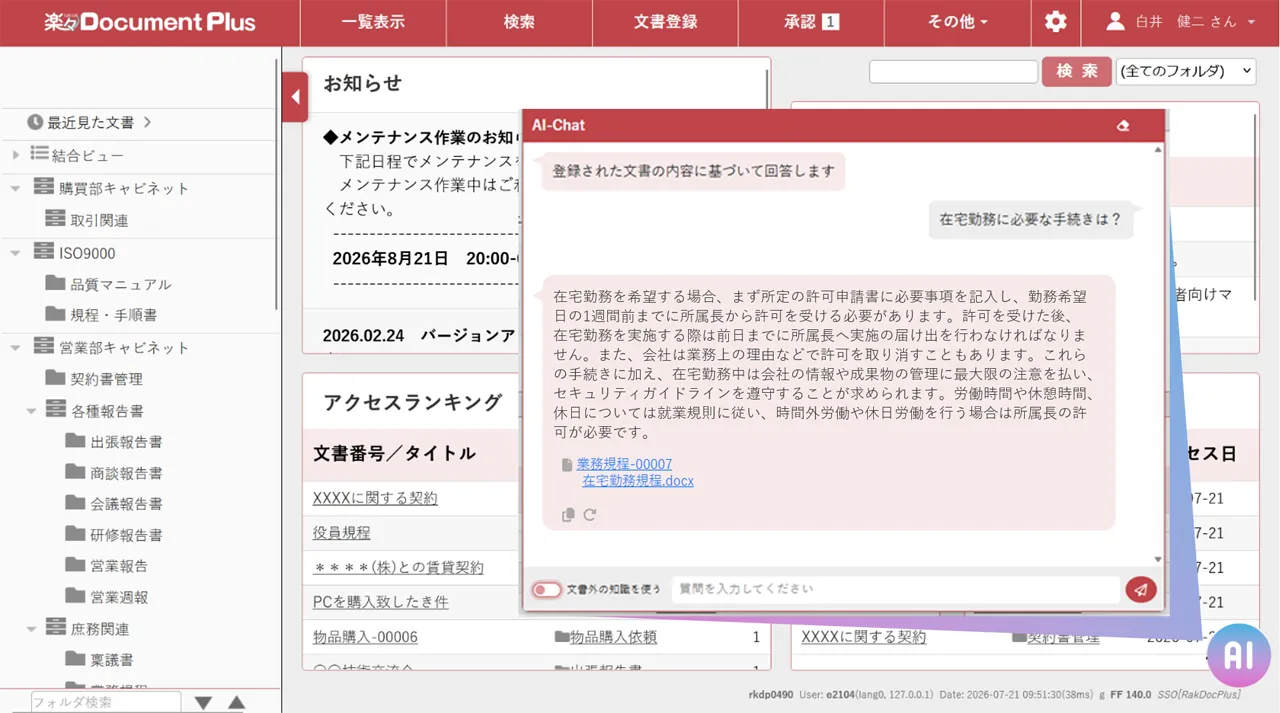Screen dimensions: 1280x713
Task: Collapse the 営業部キャビネット node
Action: tap(16, 347)
